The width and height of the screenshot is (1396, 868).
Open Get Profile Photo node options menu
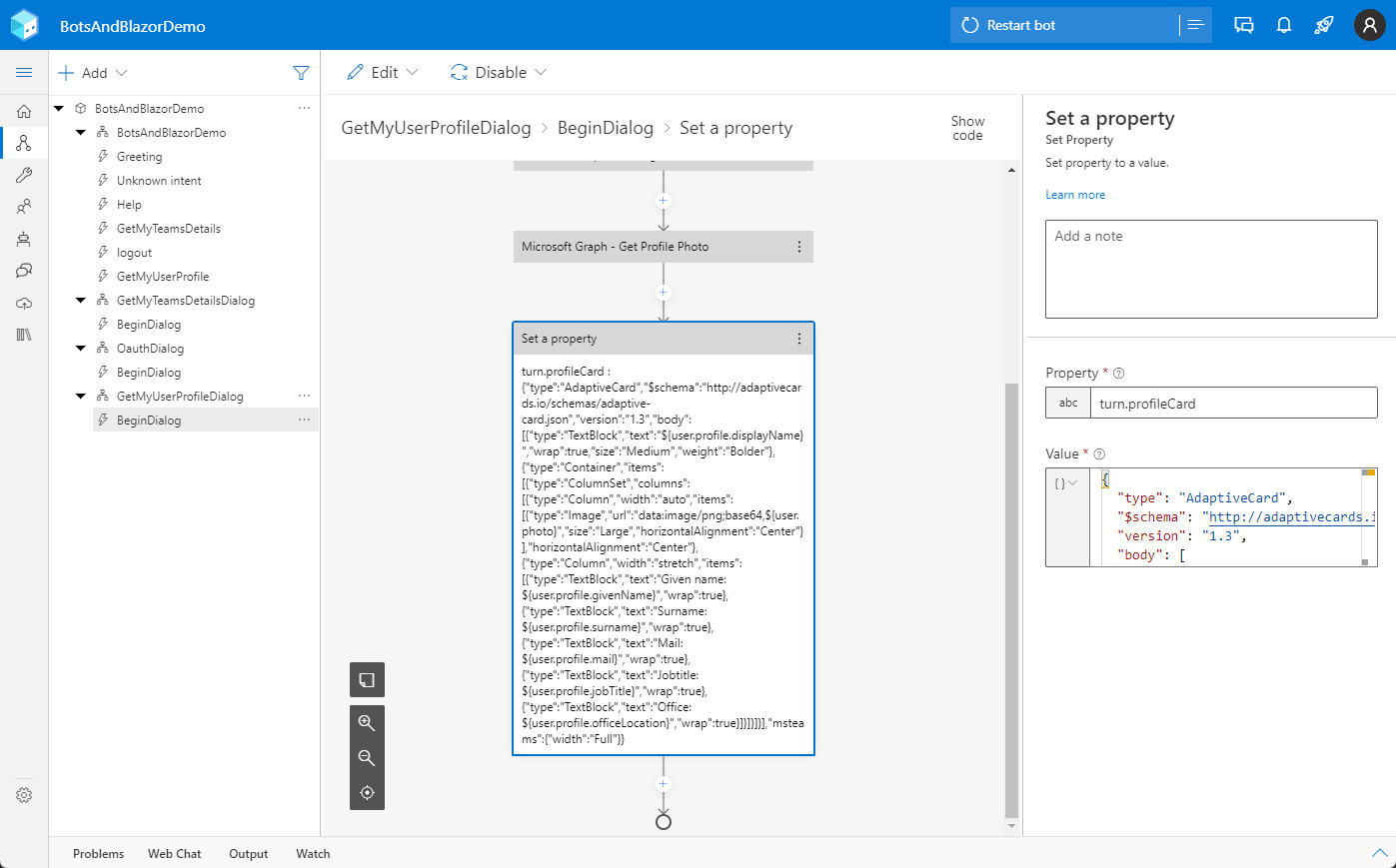pyautogui.click(x=799, y=247)
